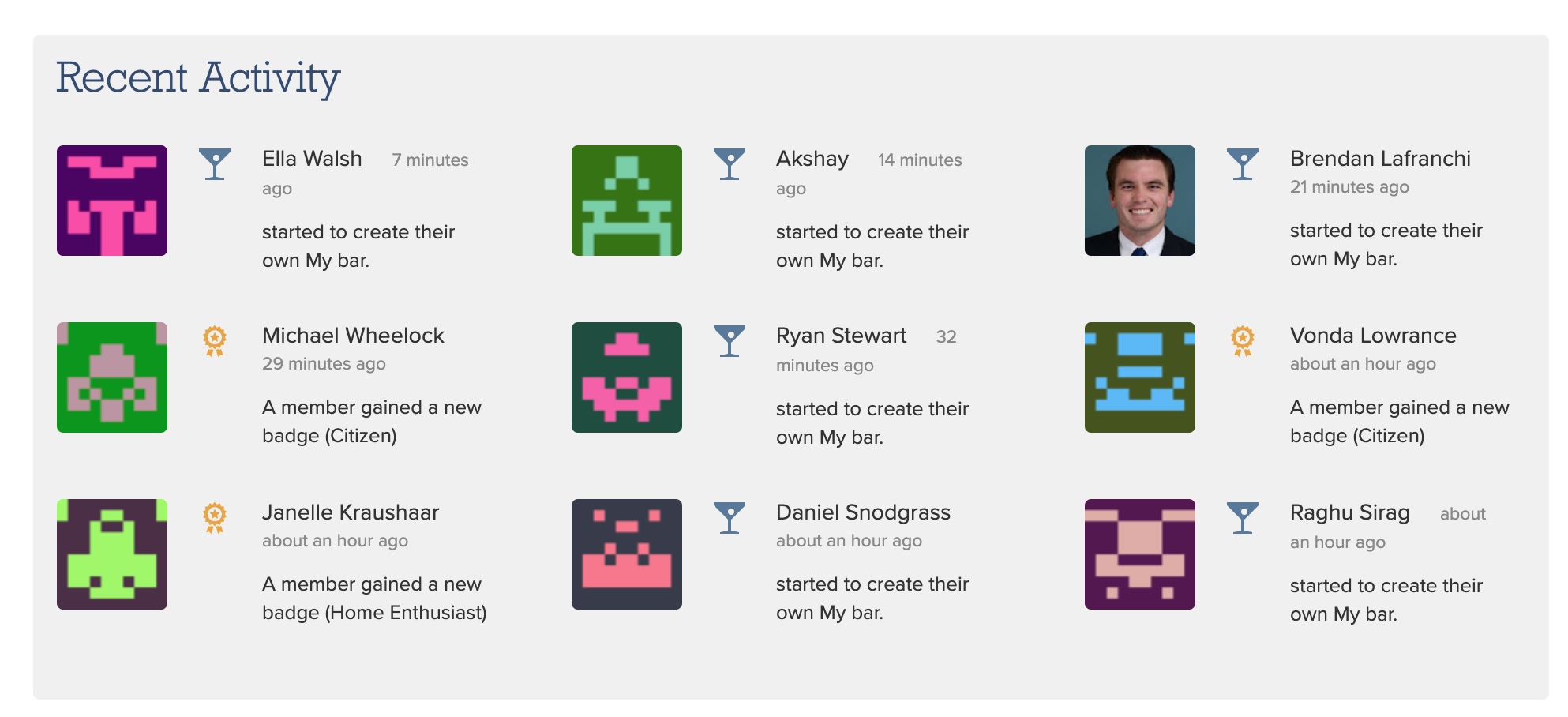
Task: Click Akshay's 'started to create their own My bar' text
Action: [872, 246]
